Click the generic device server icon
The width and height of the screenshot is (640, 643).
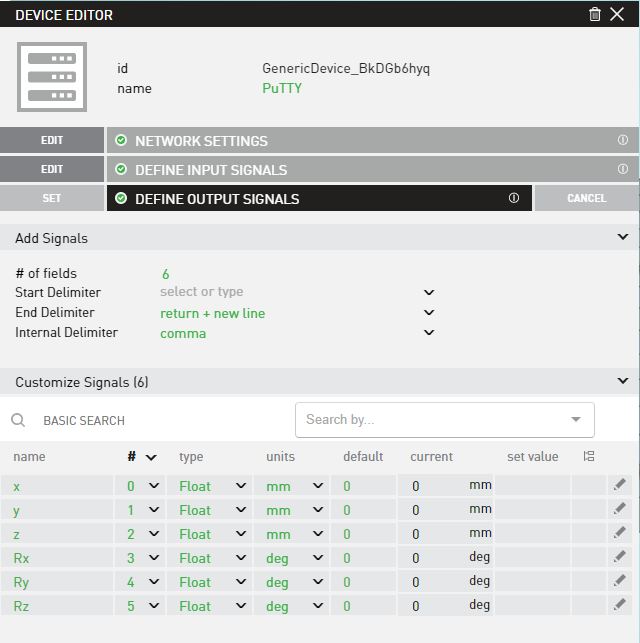pyautogui.click(x=52, y=77)
